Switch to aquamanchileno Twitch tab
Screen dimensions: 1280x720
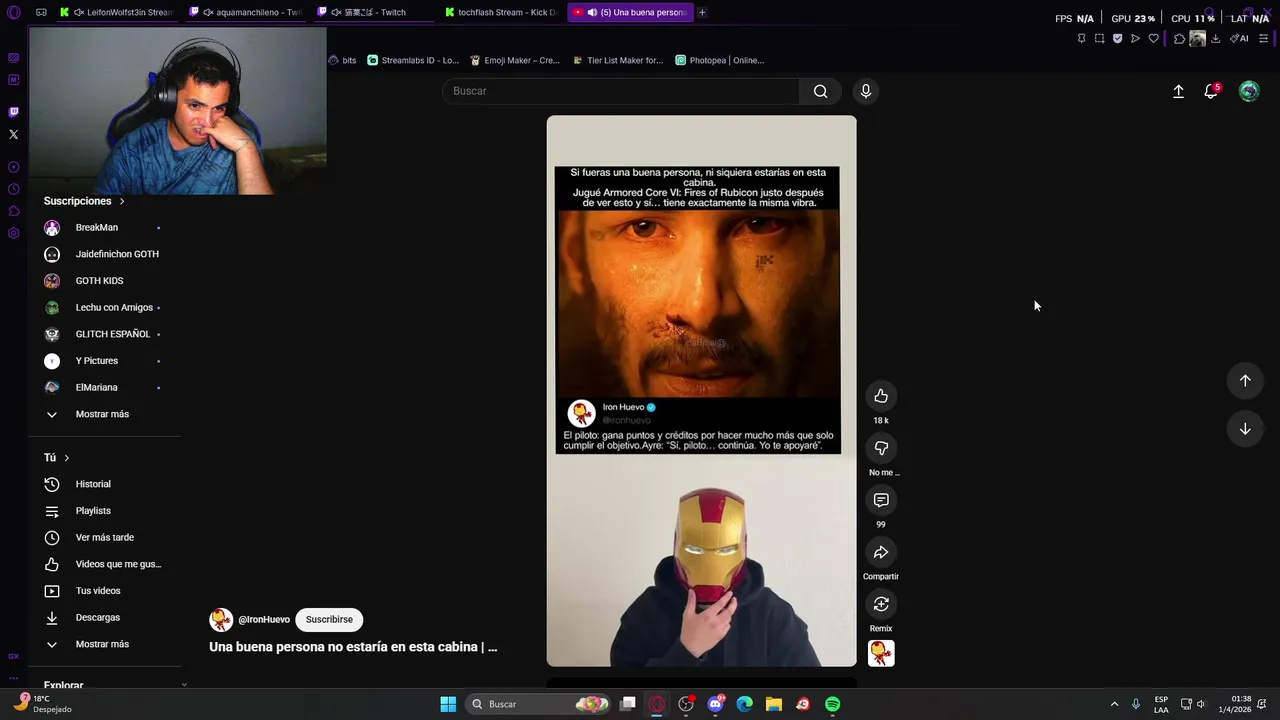tap(245, 12)
